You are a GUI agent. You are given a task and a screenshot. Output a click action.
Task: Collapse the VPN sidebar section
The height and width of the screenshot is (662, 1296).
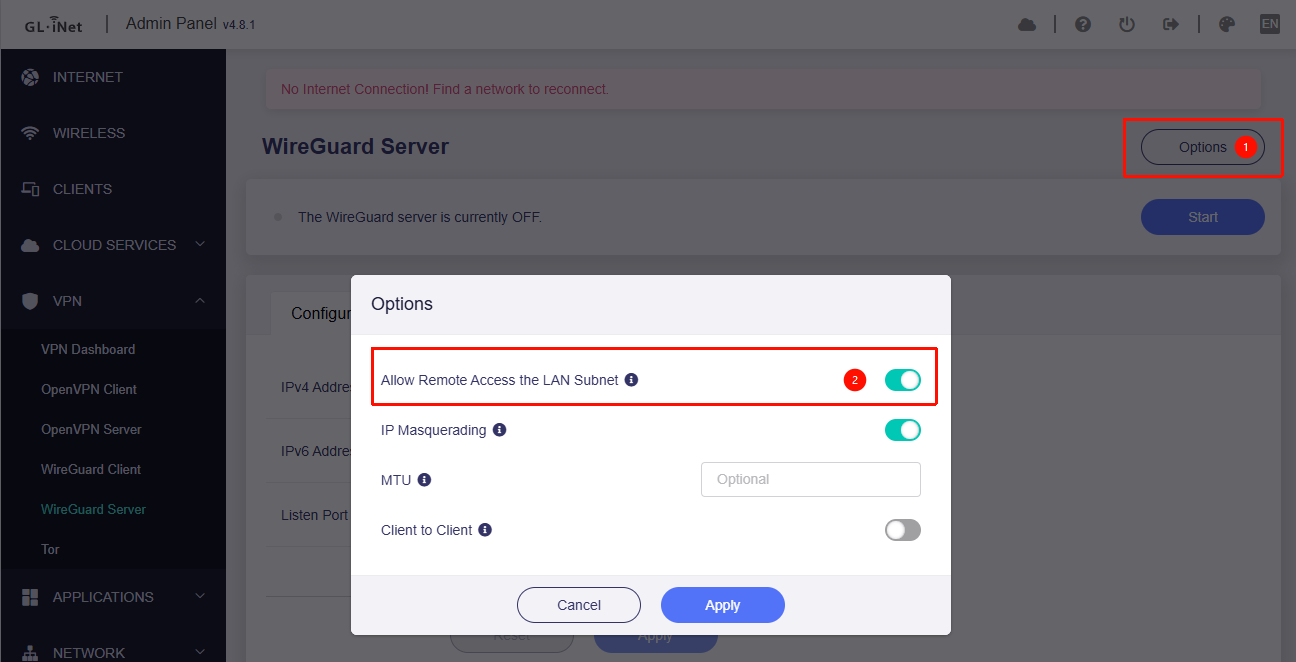point(113,301)
